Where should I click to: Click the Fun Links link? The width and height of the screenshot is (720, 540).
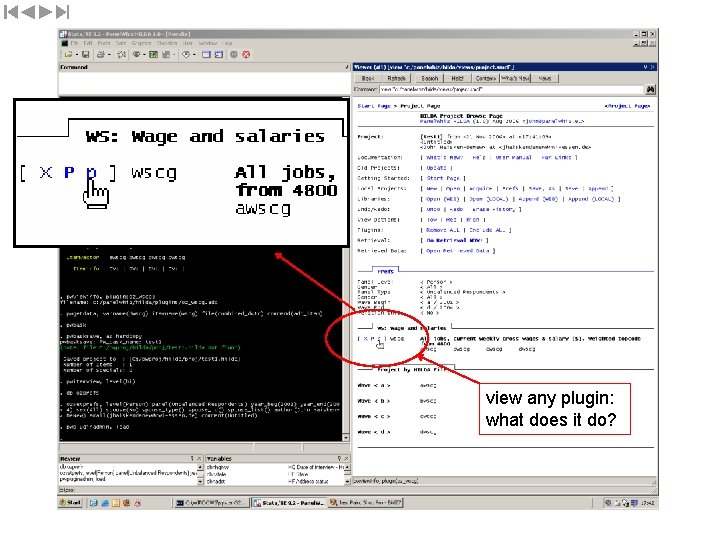(x=556, y=158)
